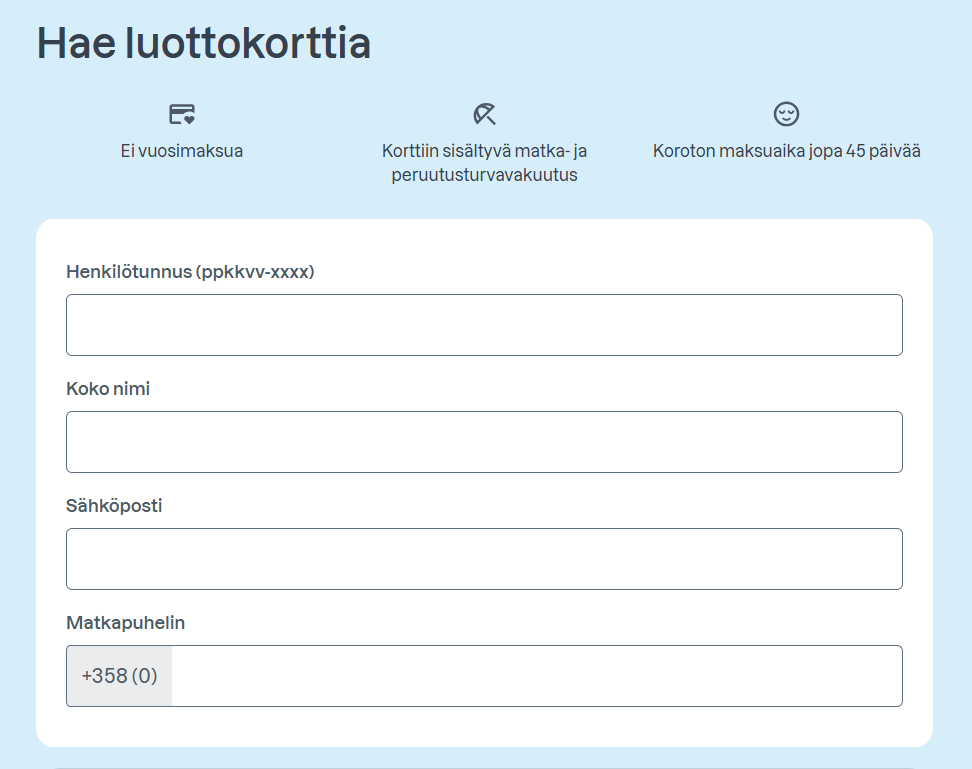The image size is (972, 769).
Task: Click the +358 (0) country code prefix
Action: 119,676
